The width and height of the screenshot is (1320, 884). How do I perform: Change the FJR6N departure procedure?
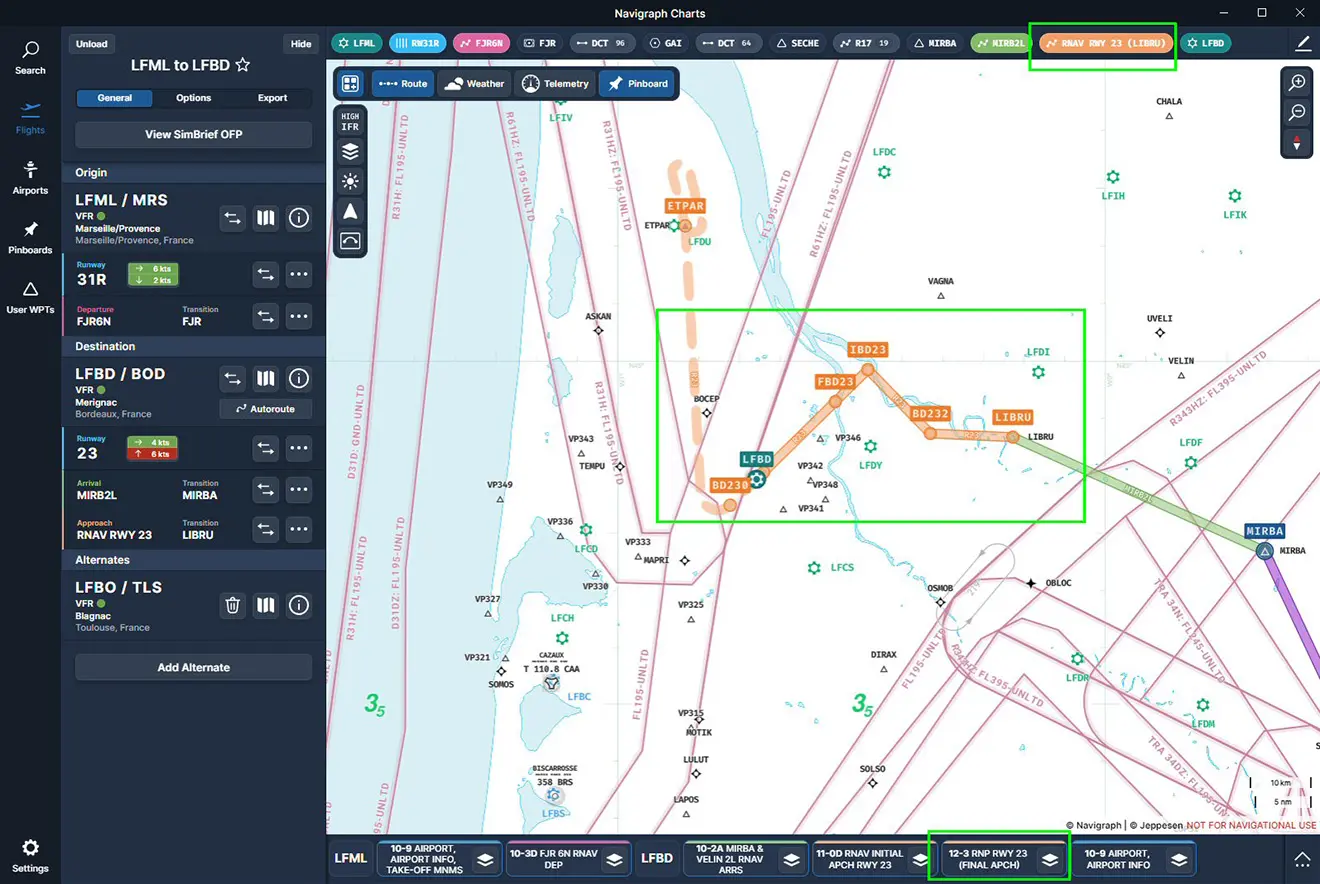coord(265,316)
